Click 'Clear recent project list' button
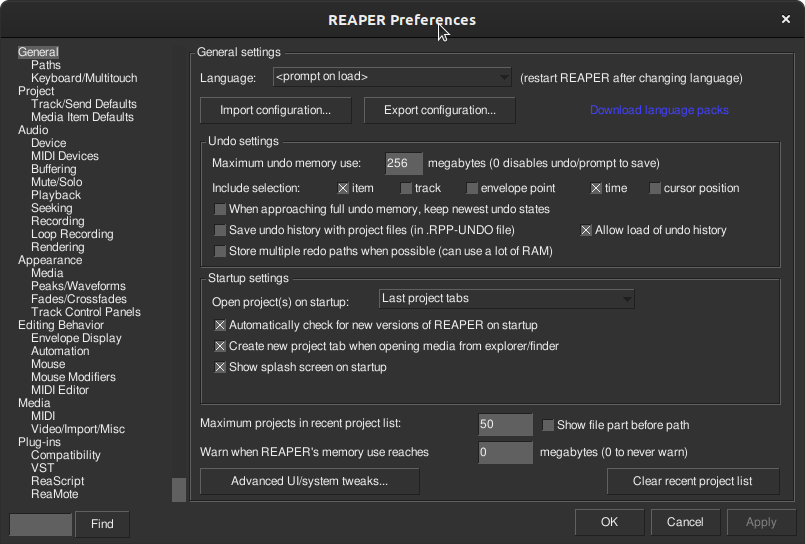The height and width of the screenshot is (544, 805). pos(693,481)
